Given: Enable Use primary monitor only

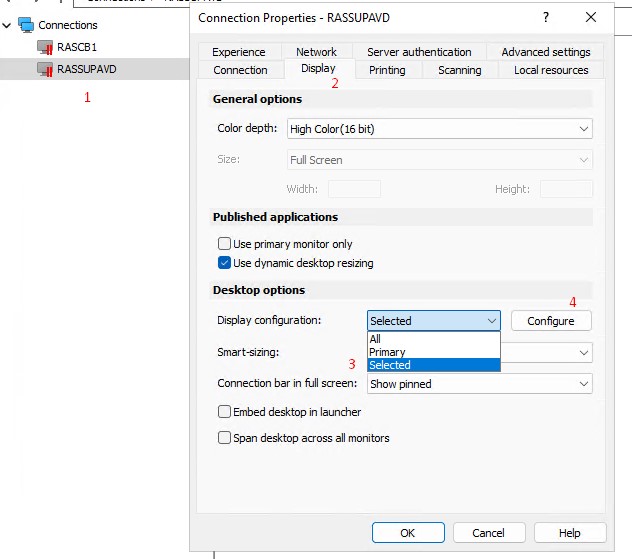Looking at the screenshot, I should (224, 244).
